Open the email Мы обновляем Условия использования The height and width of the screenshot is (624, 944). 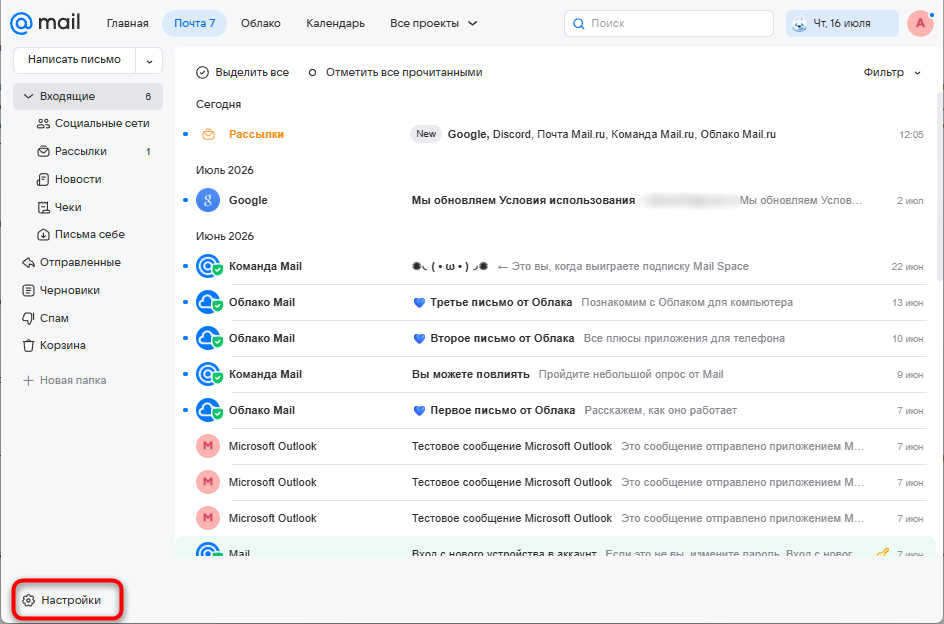pyautogui.click(x=553, y=200)
